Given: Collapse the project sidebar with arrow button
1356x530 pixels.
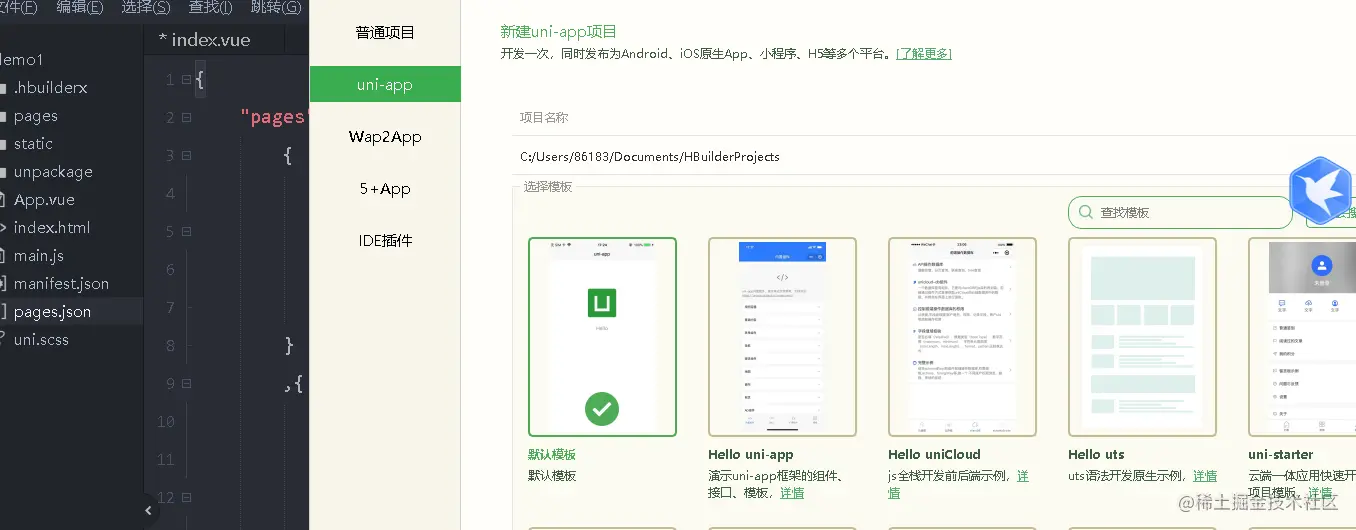Looking at the screenshot, I should tap(149, 510).
